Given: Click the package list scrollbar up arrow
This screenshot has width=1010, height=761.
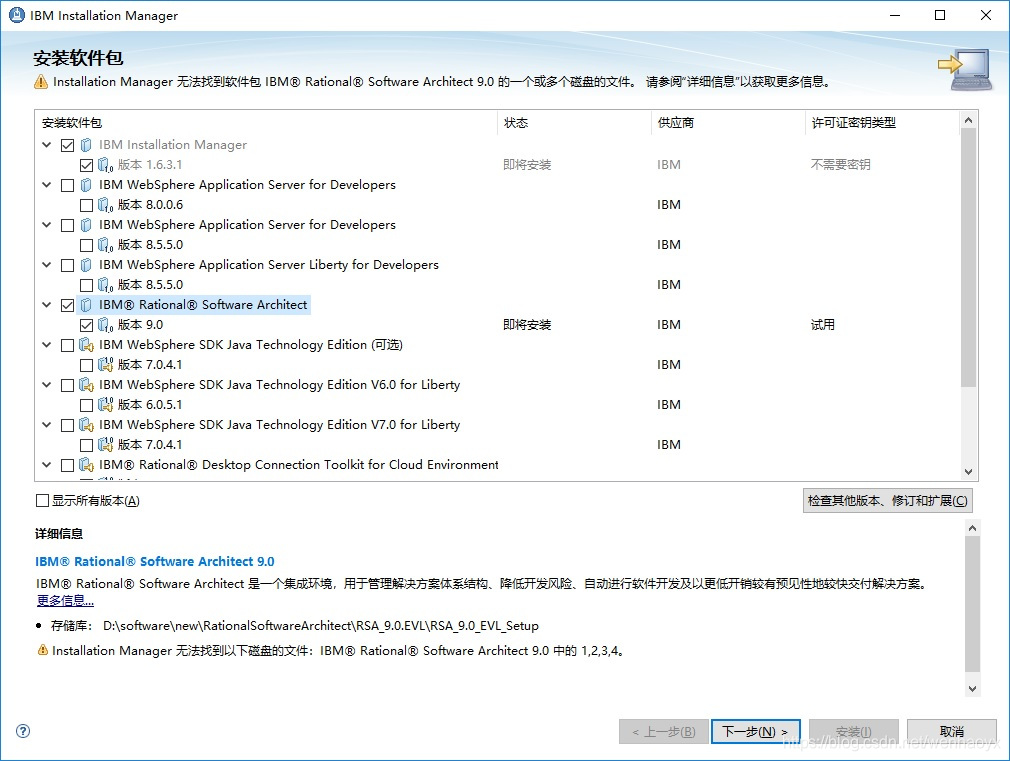Looking at the screenshot, I should pos(968,120).
